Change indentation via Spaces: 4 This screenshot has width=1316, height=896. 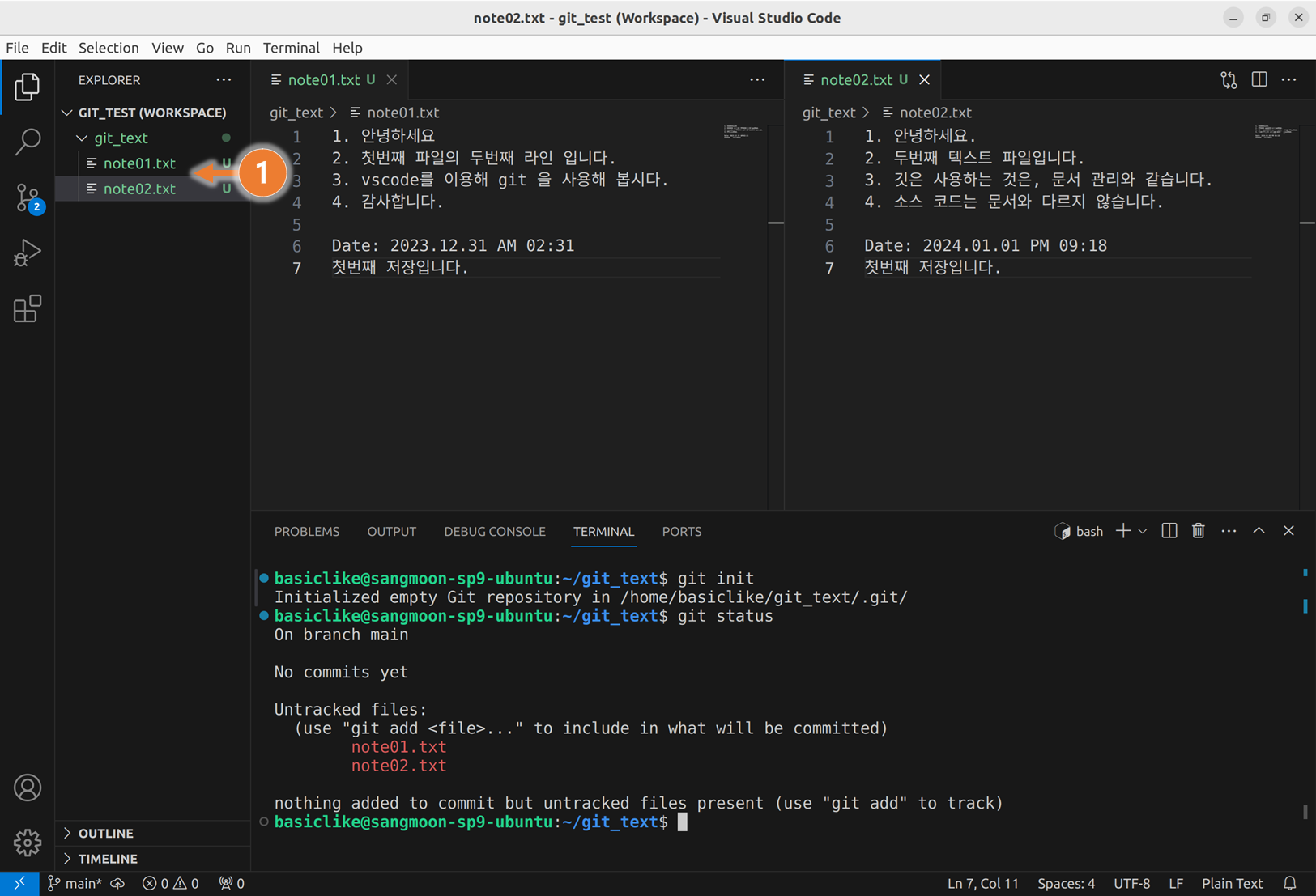click(x=1066, y=883)
